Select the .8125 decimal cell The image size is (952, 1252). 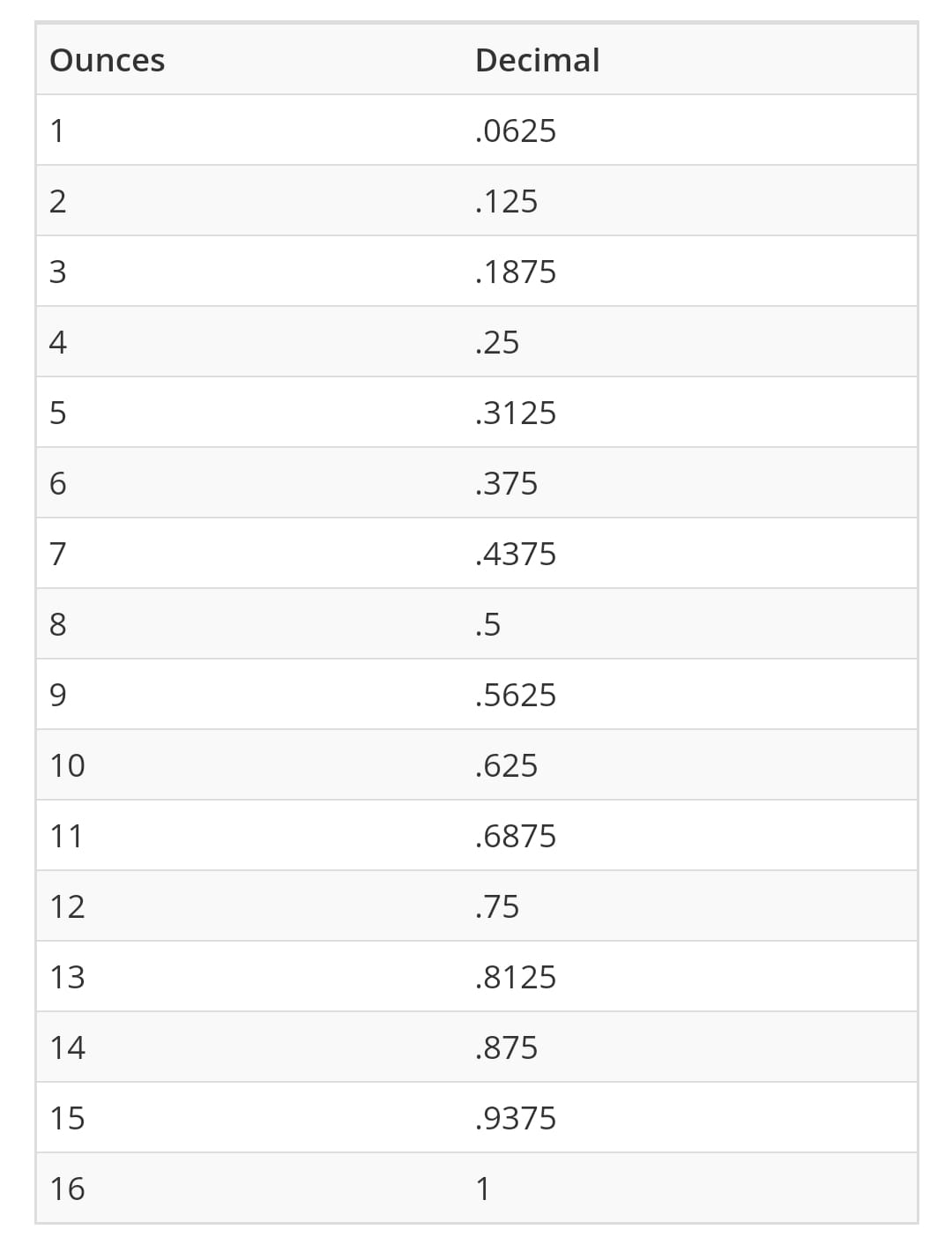(516, 977)
